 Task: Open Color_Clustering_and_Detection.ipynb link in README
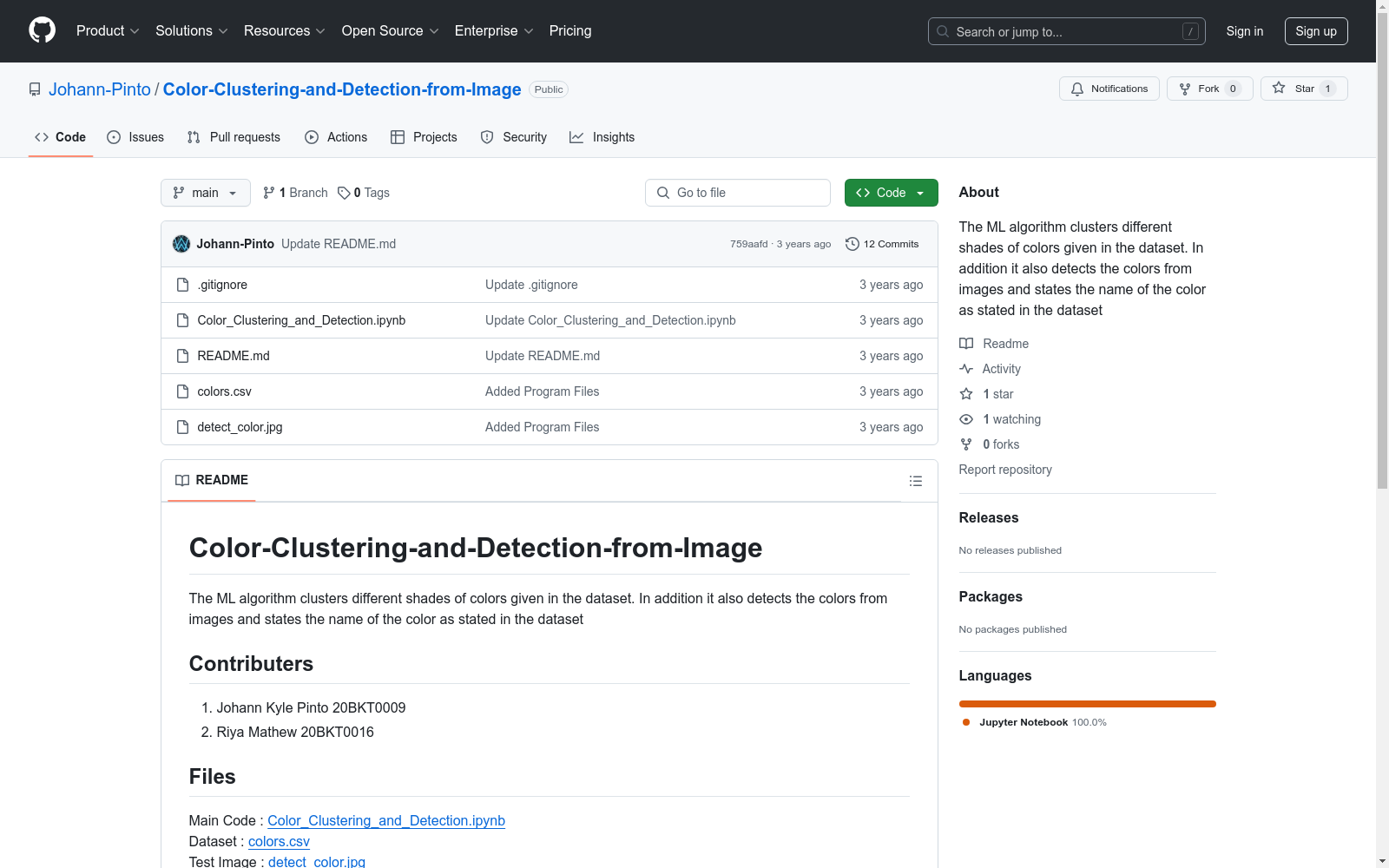tap(386, 820)
